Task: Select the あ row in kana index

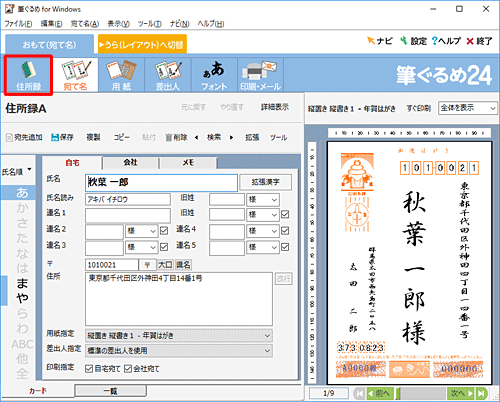Action: pyautogui.click(x=22, y=193)
